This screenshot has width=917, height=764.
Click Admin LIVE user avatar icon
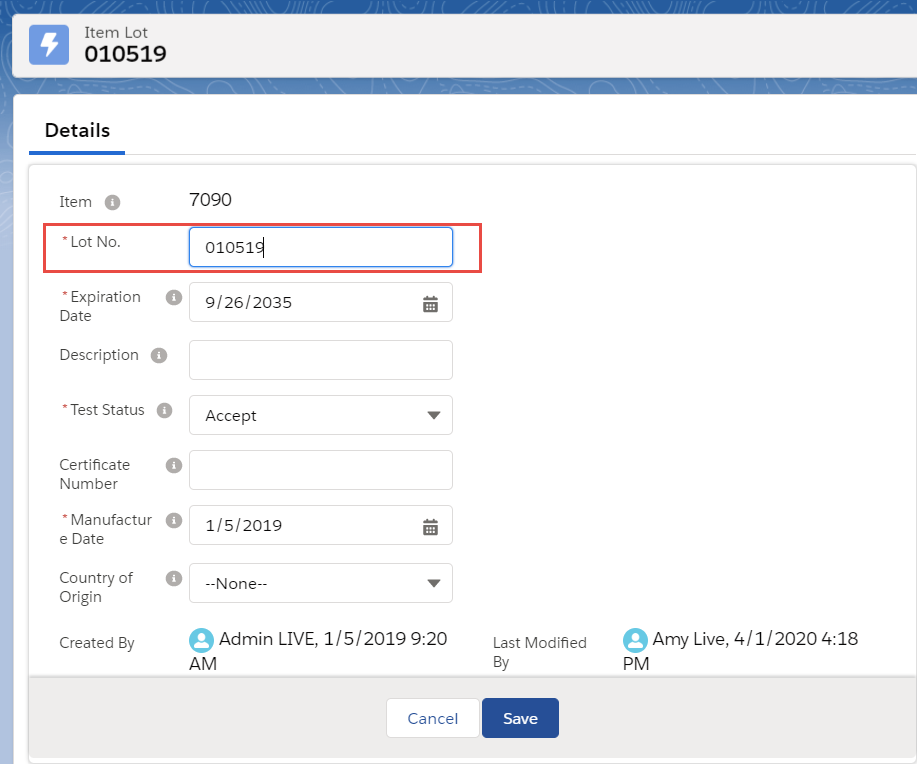pos(201,640)
